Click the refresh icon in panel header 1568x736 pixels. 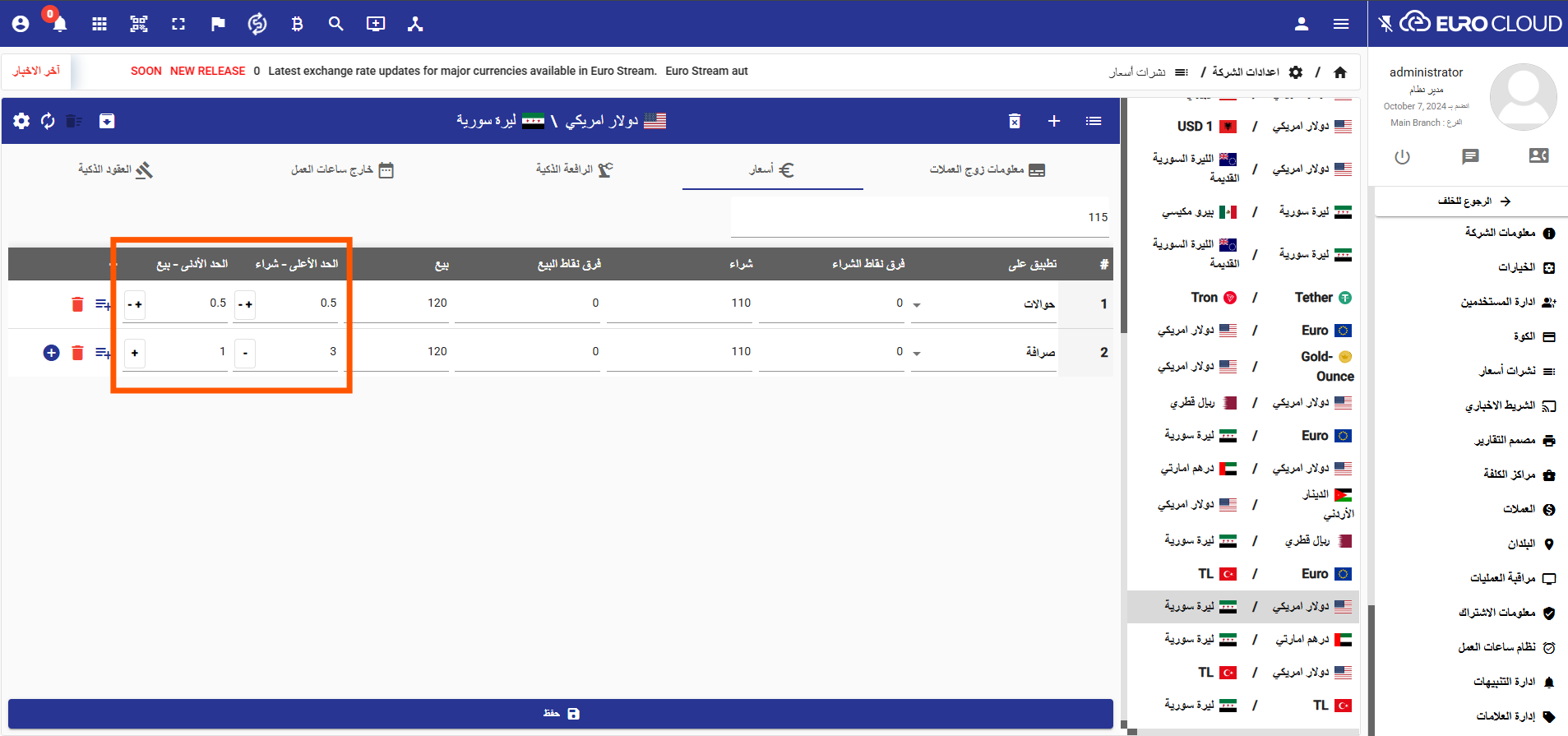48,122
